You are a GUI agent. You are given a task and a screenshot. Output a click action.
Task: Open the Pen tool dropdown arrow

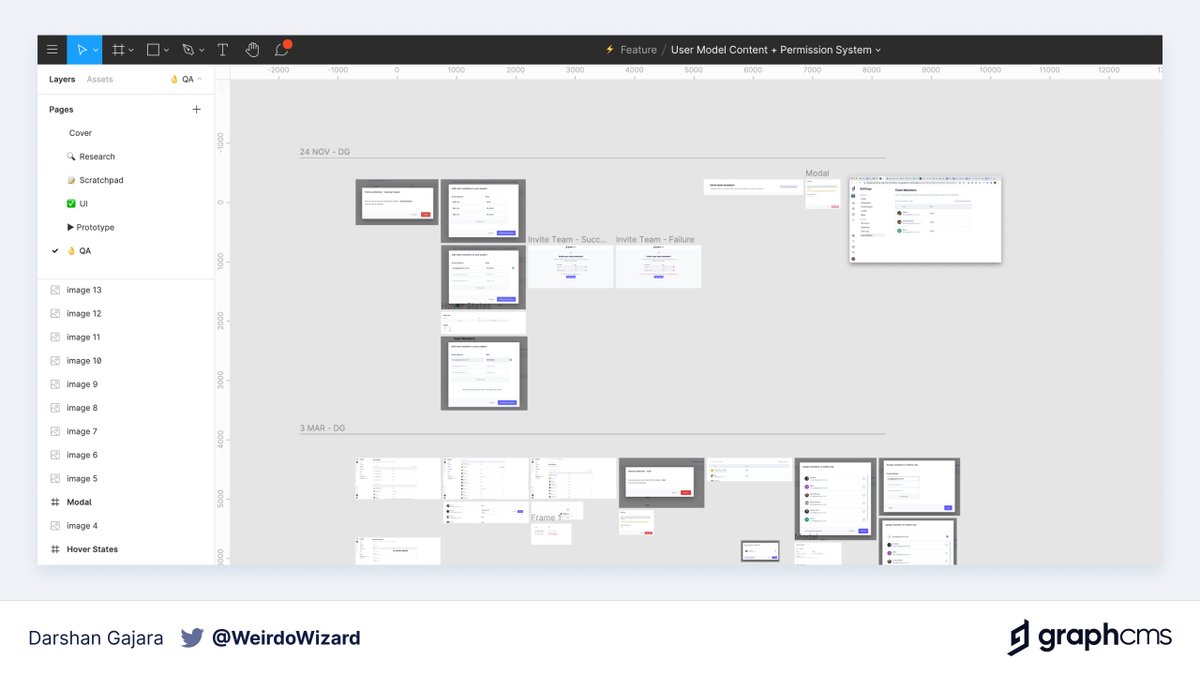[x=201, y=50]
